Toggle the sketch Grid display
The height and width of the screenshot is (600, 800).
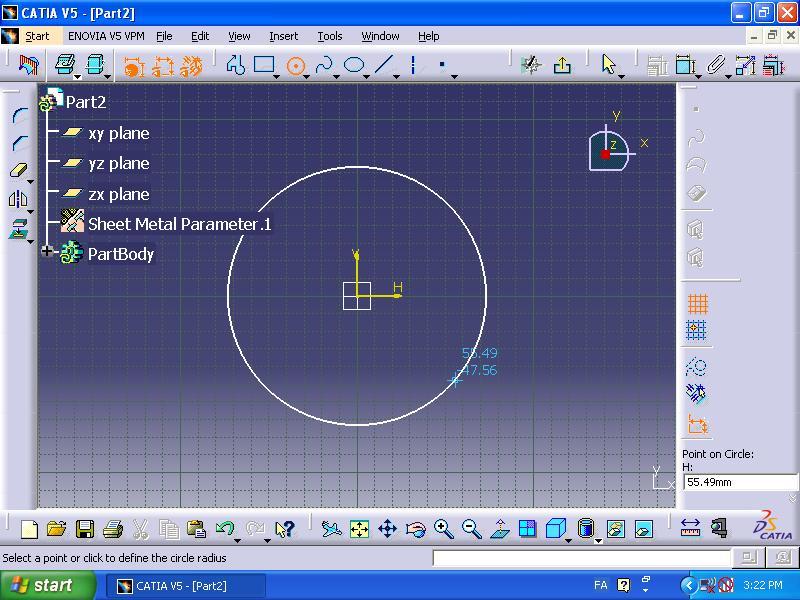point(698,303)
